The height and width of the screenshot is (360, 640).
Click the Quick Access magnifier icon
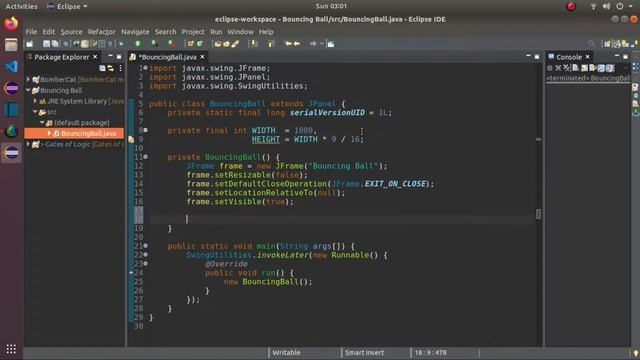pos(591,43)
